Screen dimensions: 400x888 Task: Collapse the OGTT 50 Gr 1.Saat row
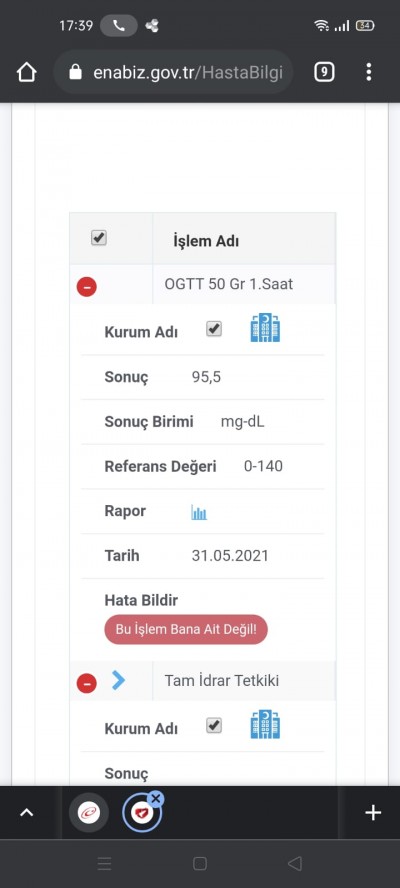[x=87, y=287]
